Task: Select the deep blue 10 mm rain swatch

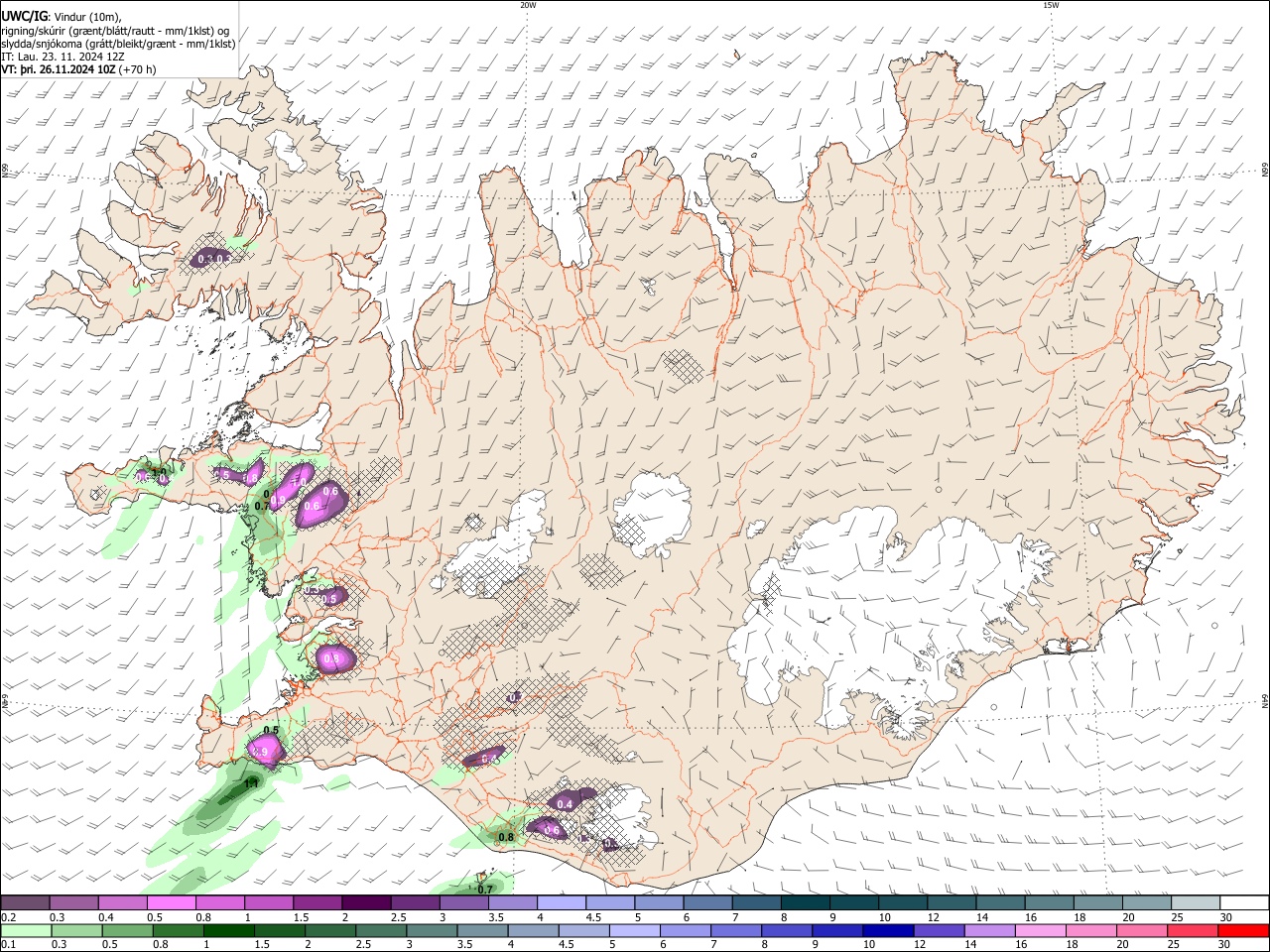Action: pyautogui.click(x=888, y=930)
